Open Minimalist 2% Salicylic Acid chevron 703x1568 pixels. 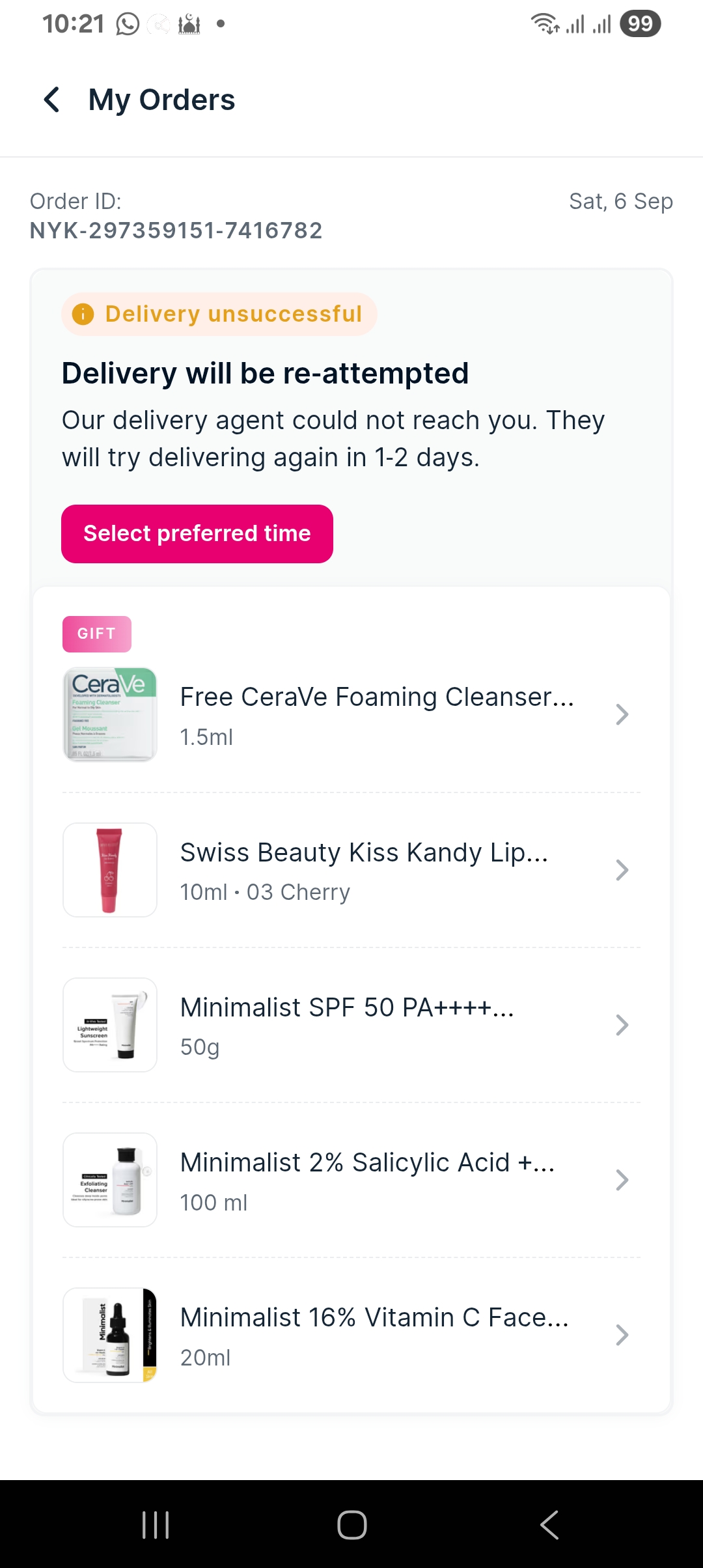coord(622,1180)
